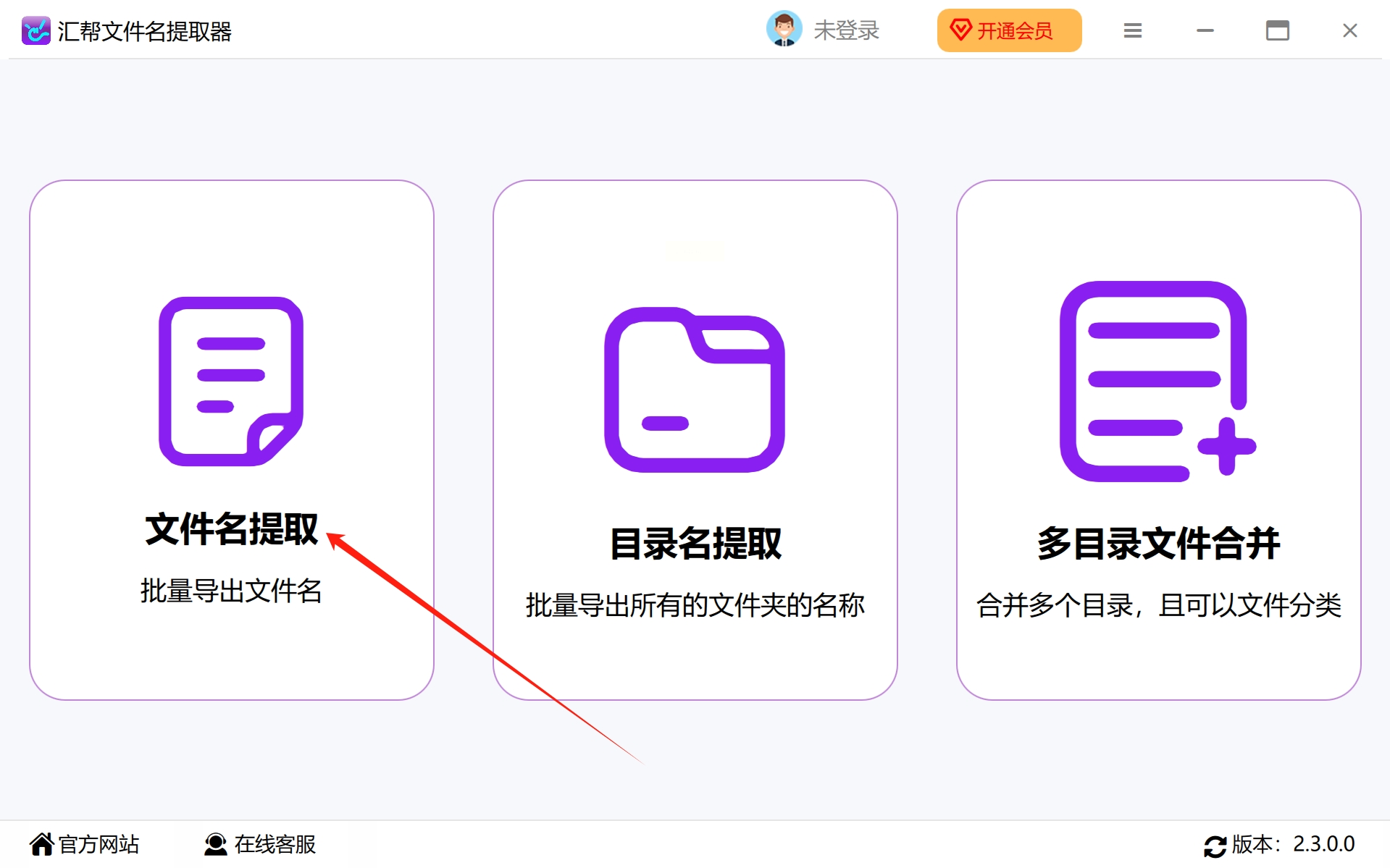Click the refresh version update icon
Screen dimensions: 1390x868
point(1215,846)
